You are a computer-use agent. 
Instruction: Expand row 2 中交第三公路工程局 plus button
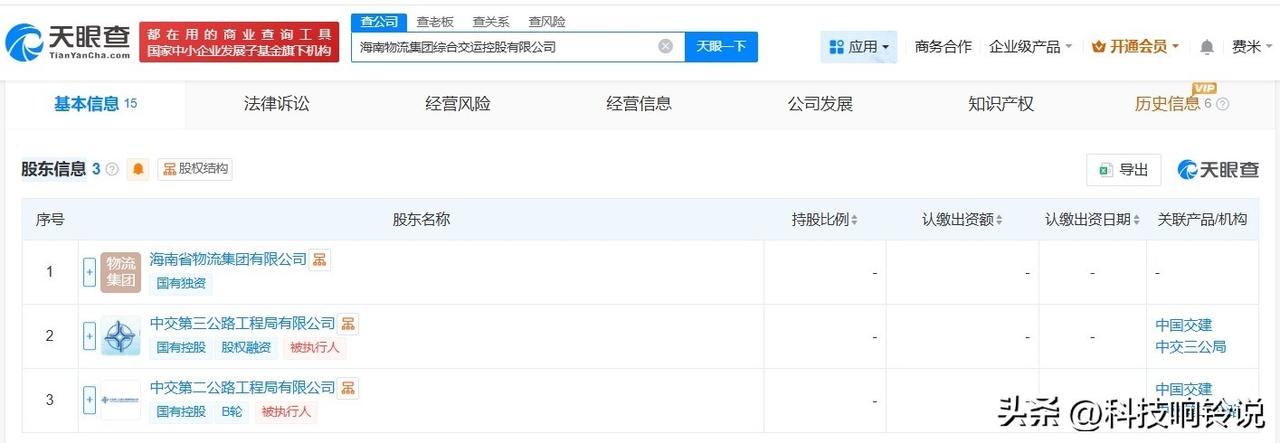tap(89, 336)
